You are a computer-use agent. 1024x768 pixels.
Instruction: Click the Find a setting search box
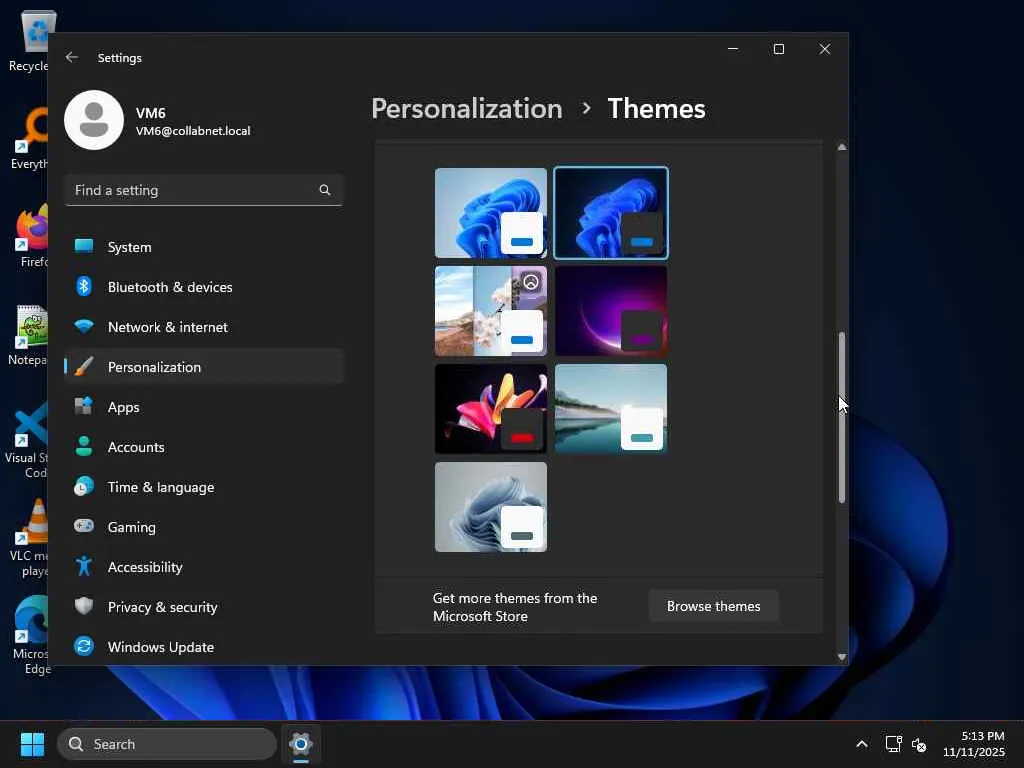tap(192, 190)
